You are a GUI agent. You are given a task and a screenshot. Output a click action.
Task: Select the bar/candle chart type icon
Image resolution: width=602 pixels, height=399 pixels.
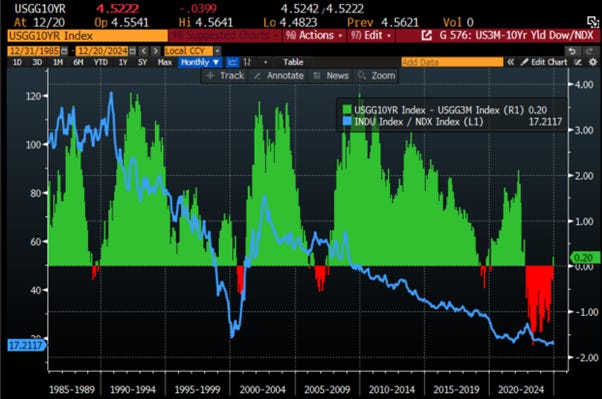(x=248, y=62)
